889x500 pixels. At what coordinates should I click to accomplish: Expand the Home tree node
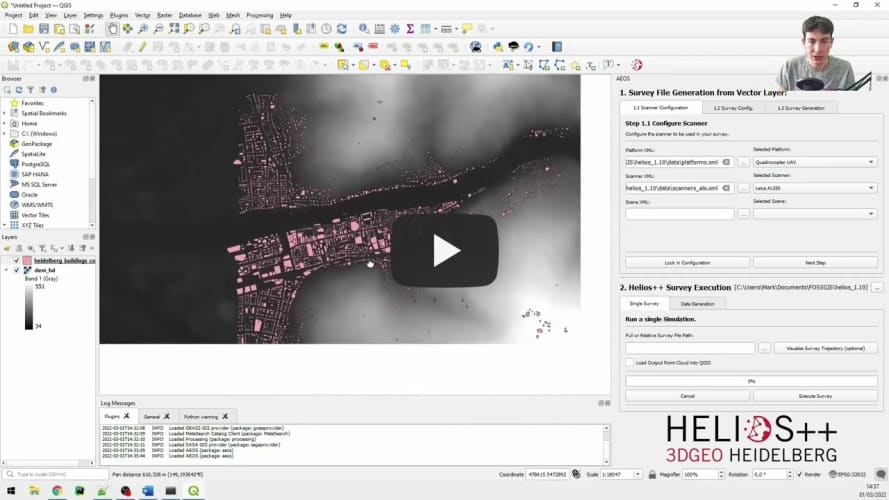(5, 124)
